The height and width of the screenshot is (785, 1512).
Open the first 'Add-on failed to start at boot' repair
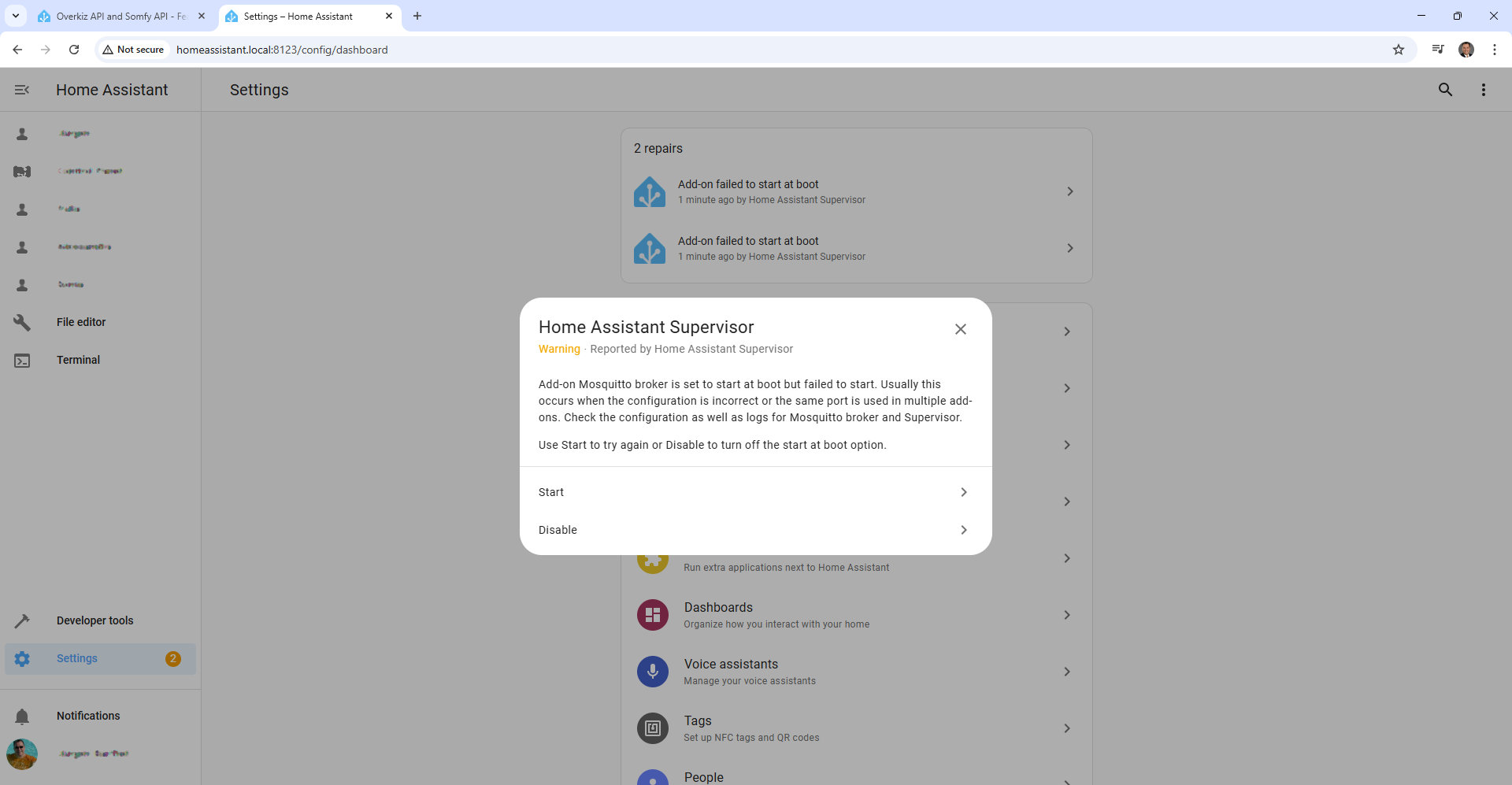click(856, 191)
